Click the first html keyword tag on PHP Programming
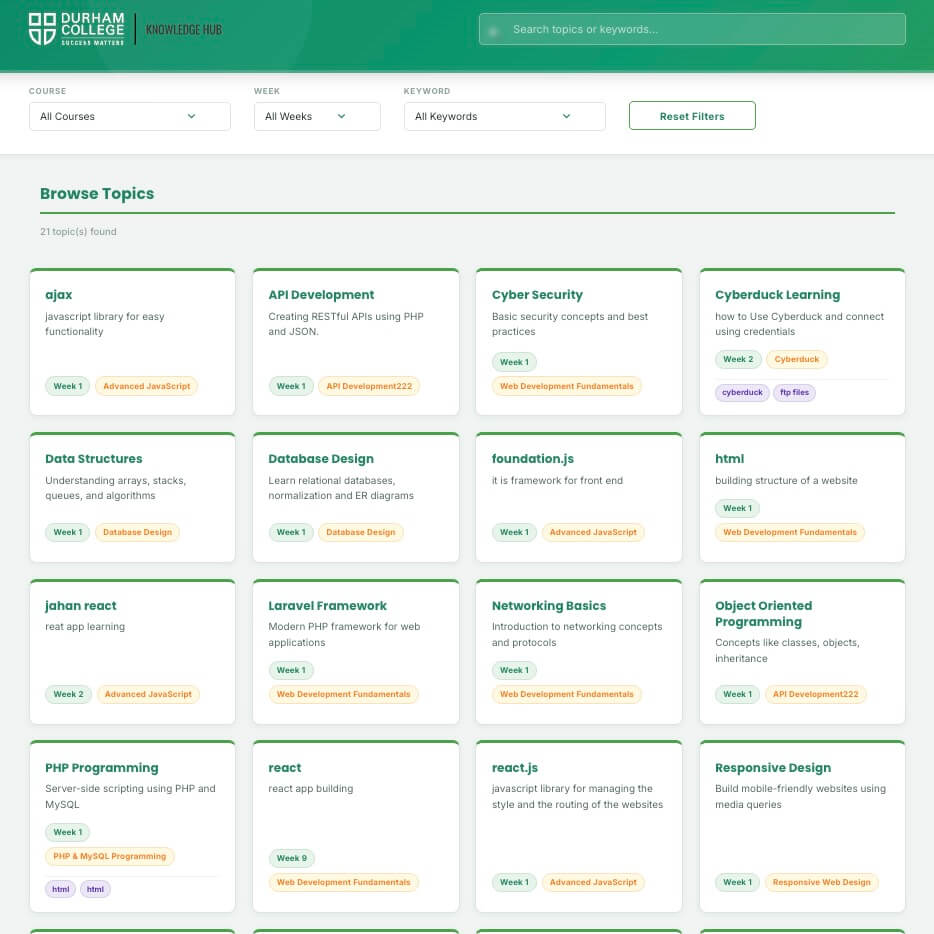This screenshot has height=934, width=934. pyautogui.click(x=60, y=889)
